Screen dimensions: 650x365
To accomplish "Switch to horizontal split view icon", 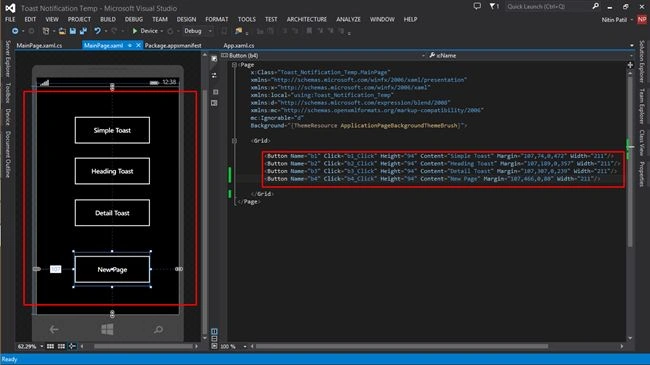I will tap(214, 338).
